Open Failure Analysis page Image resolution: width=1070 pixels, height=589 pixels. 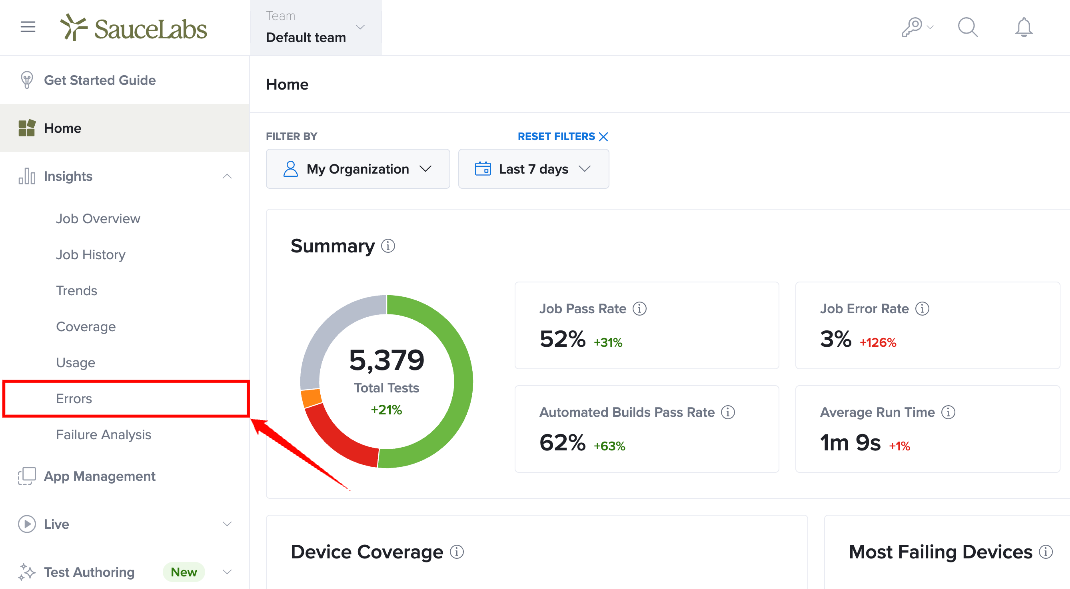(x=104, y=435)
